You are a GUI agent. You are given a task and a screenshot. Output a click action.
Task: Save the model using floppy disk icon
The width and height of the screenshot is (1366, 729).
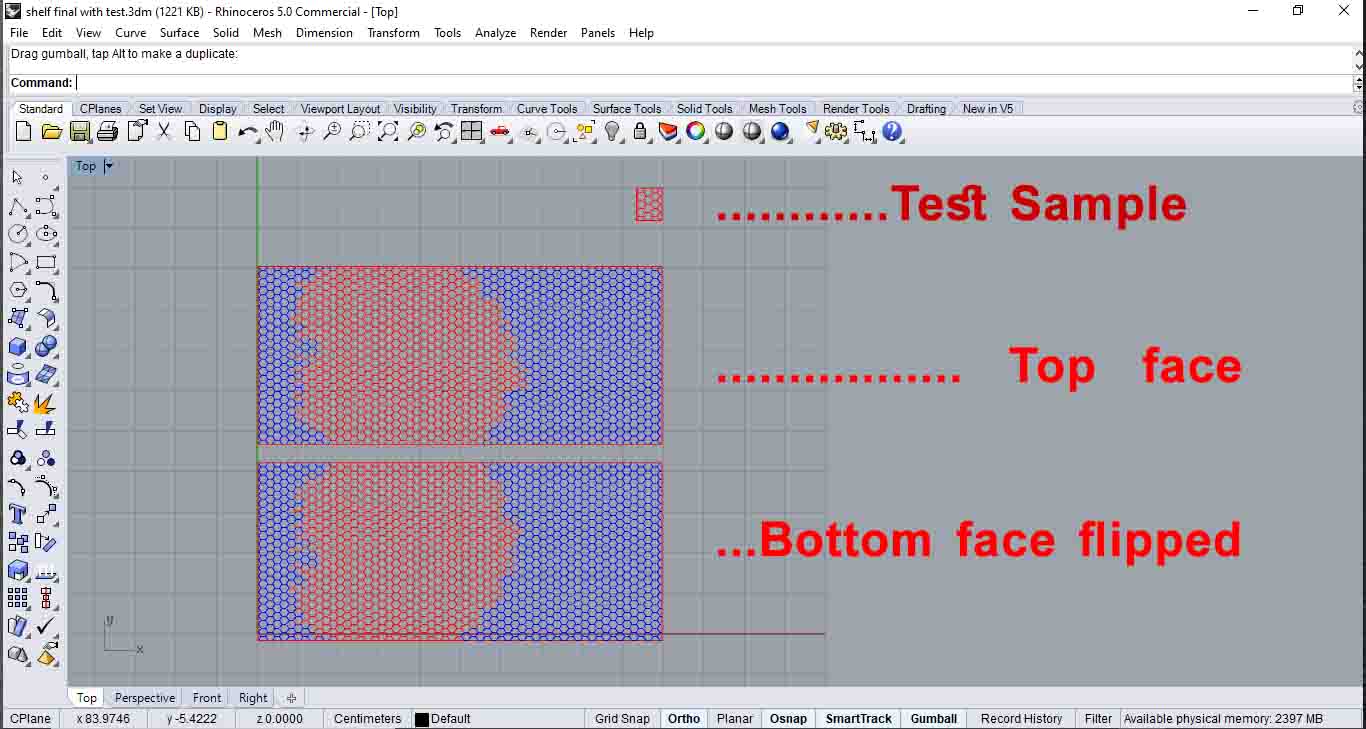[x=80, y=131]
